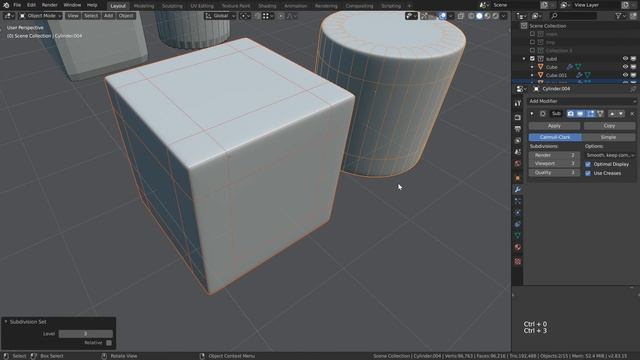This screenshot has height=360, width=640.
Task: Hide Cube using its eye icon
Action: pos(625,67)
